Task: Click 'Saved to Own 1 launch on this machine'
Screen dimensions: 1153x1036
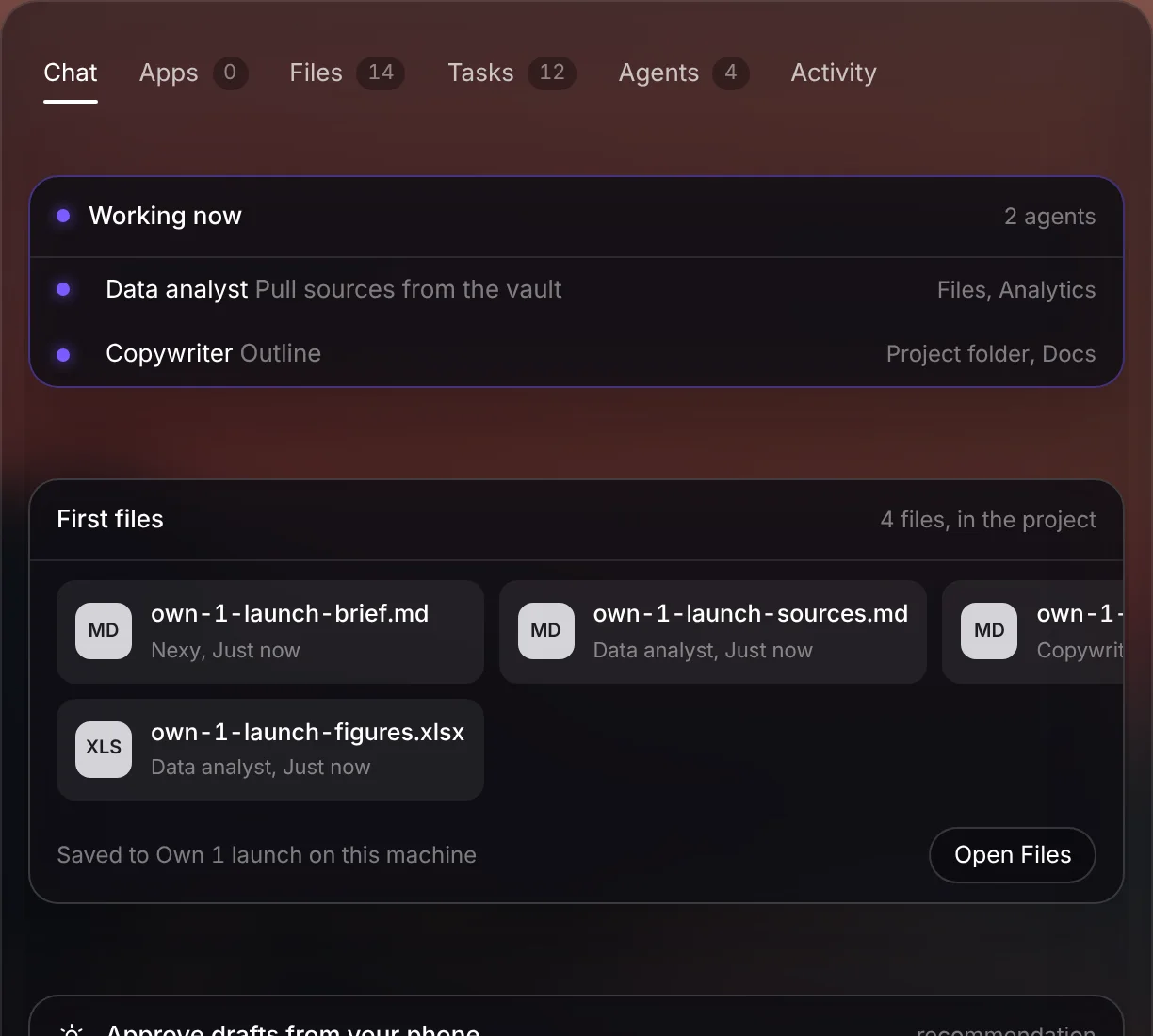Action: coord(267,855)
